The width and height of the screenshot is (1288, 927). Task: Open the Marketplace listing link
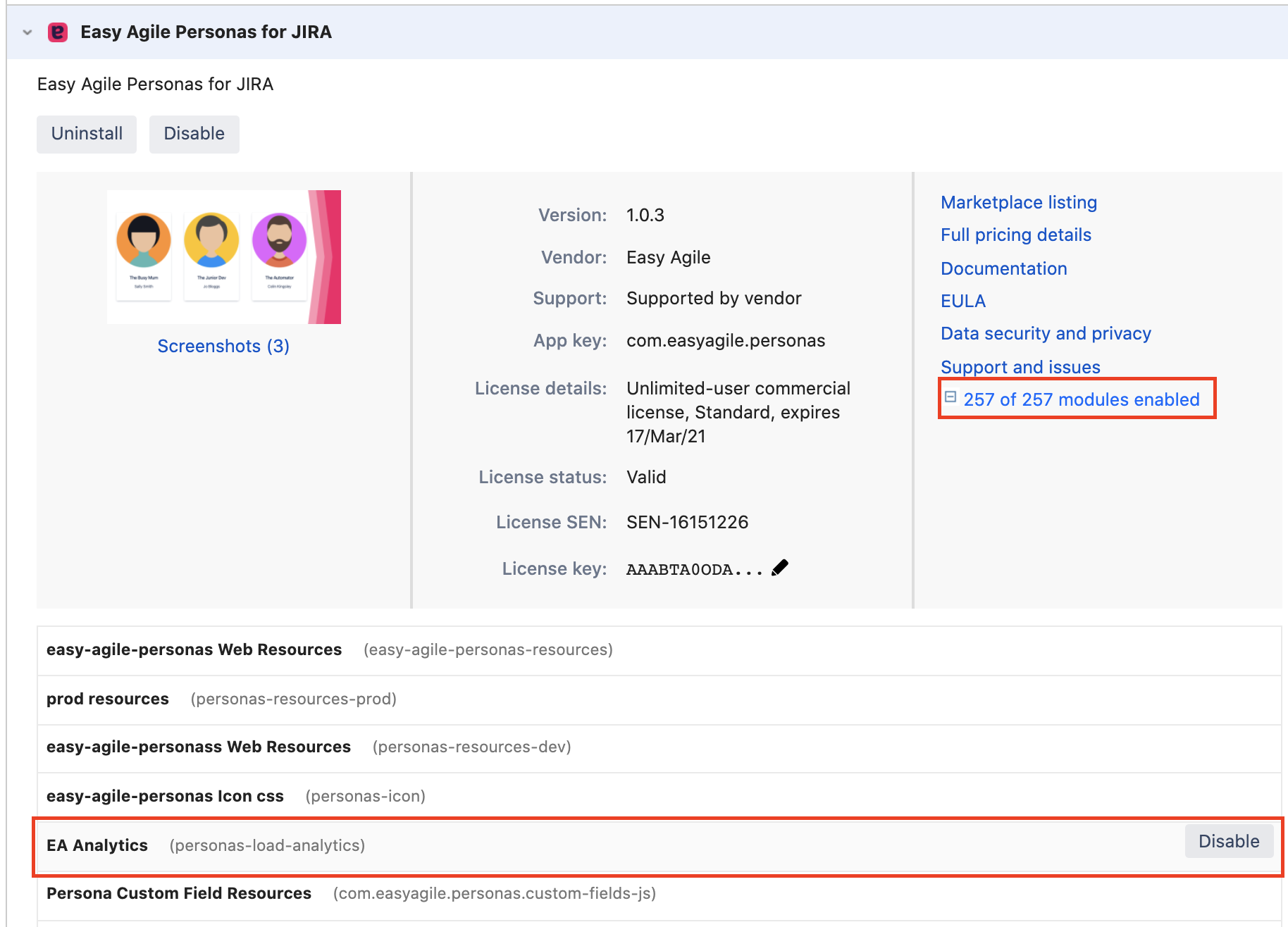pos(1018,203)
